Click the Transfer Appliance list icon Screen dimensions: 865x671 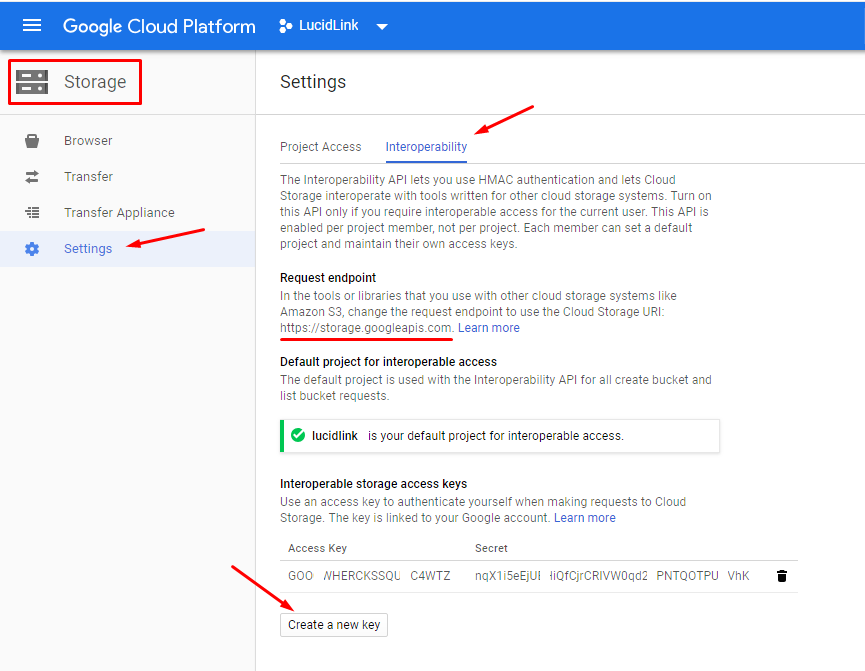tap(32, 212)
